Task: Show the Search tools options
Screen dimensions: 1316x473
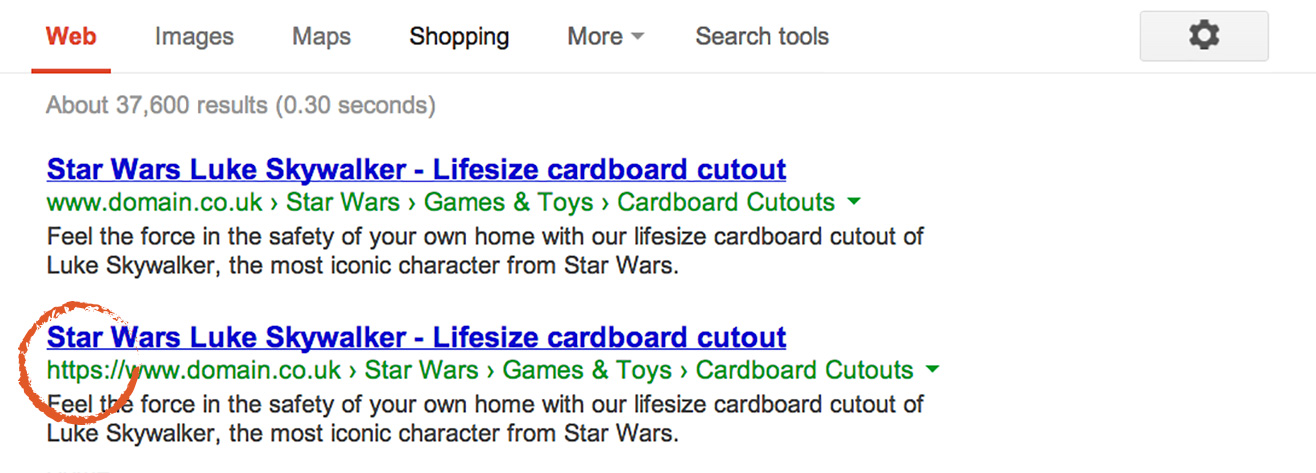Action: pos(762,37)
